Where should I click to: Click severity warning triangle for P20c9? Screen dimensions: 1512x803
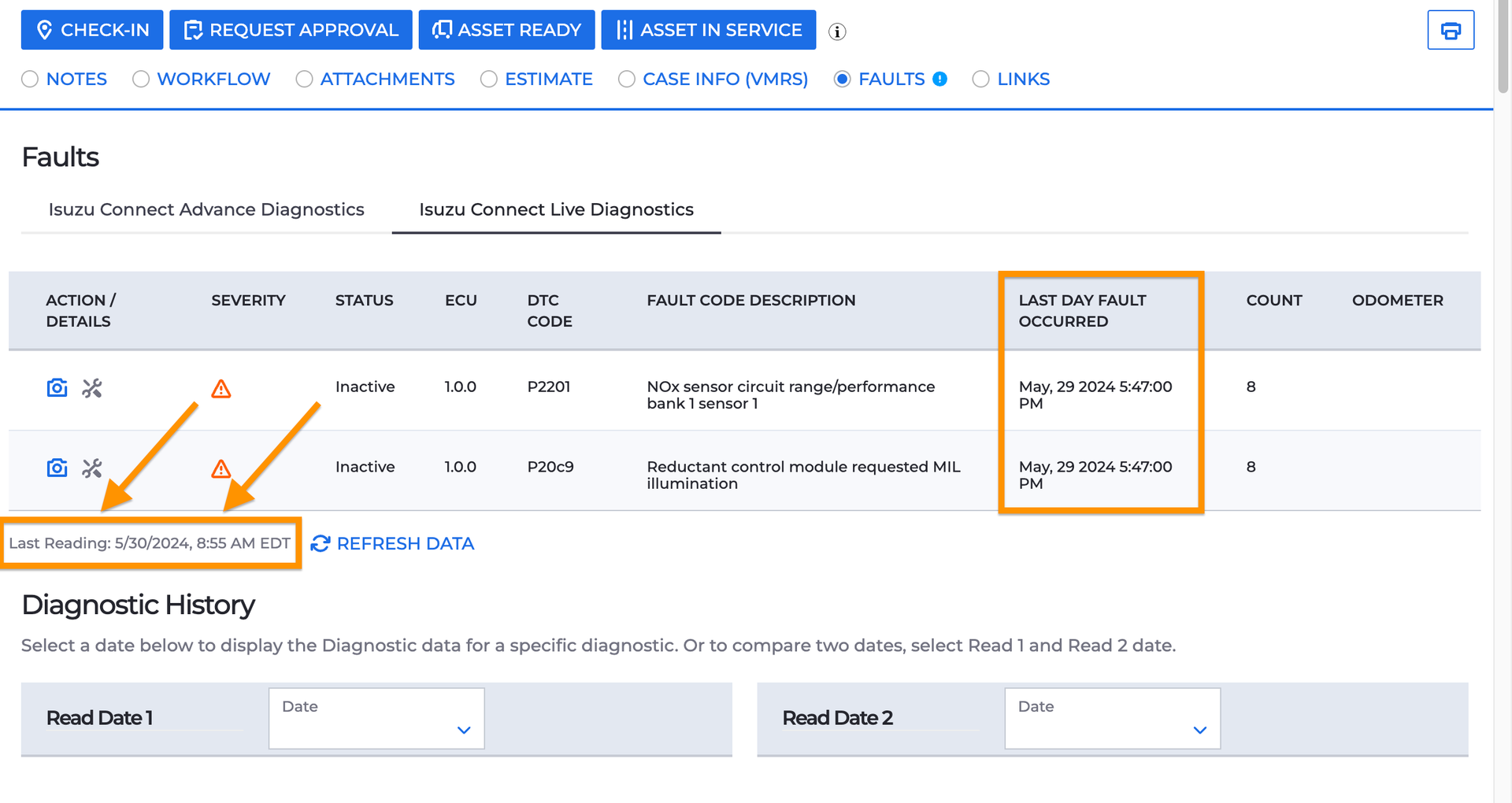221,469
